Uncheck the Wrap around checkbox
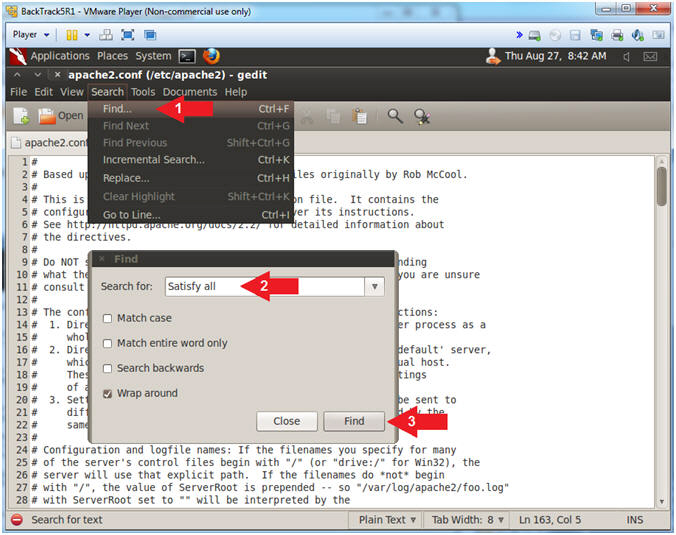The image size is (676, 535). coord(107,394)
